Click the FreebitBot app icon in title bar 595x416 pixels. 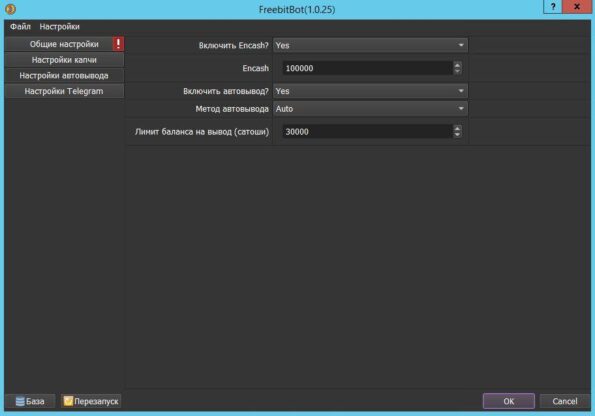(x=10, y=9)
